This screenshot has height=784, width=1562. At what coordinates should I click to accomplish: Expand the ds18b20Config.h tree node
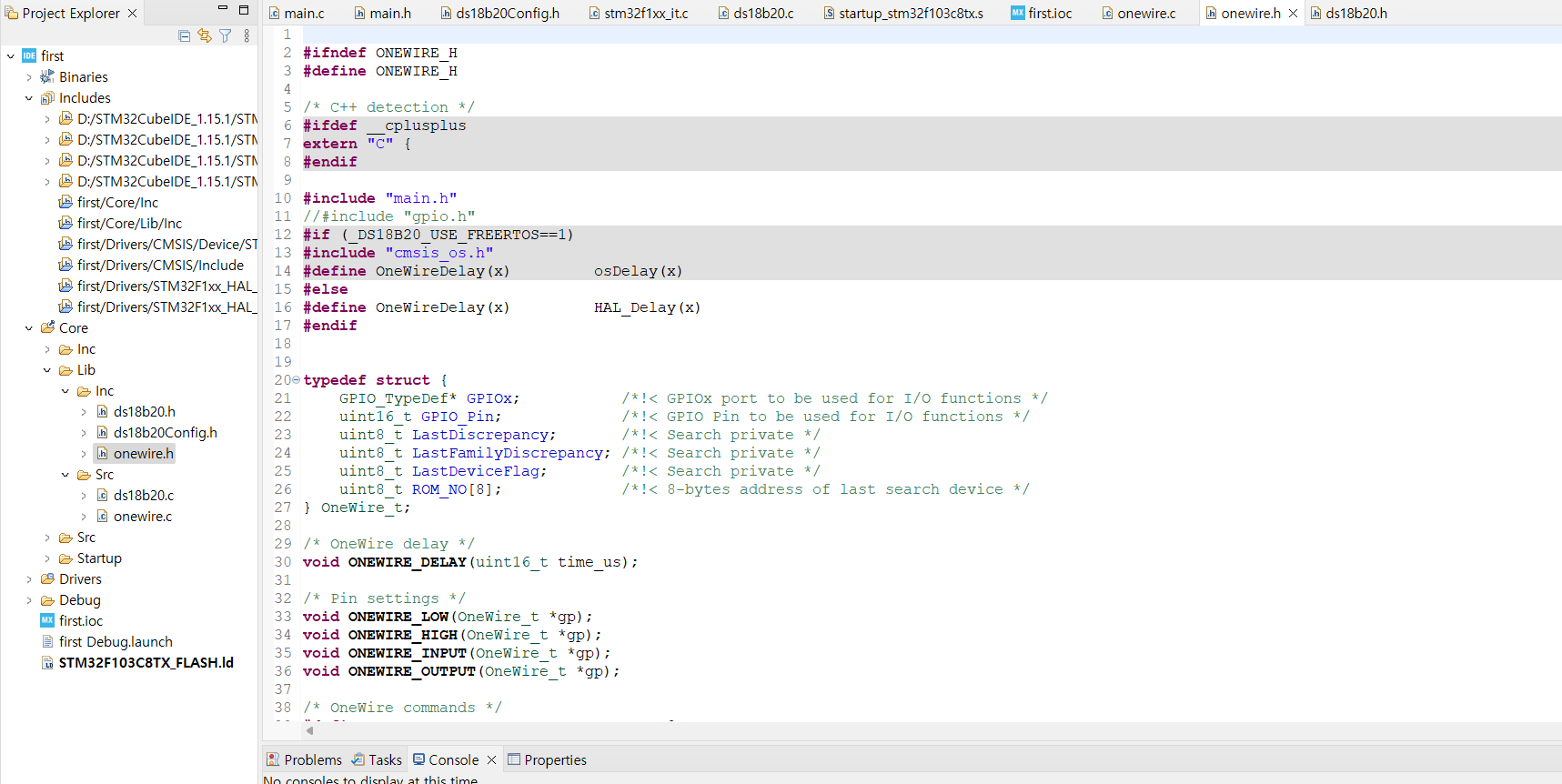point(84,433)
